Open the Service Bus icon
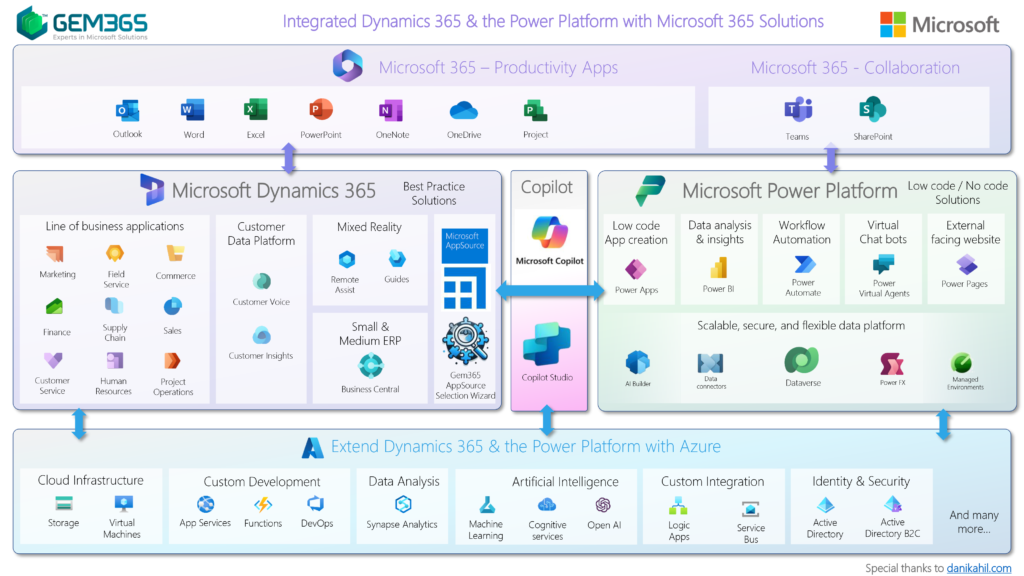The width and height of the screenshot is (1024, 576). coord(750,509)
